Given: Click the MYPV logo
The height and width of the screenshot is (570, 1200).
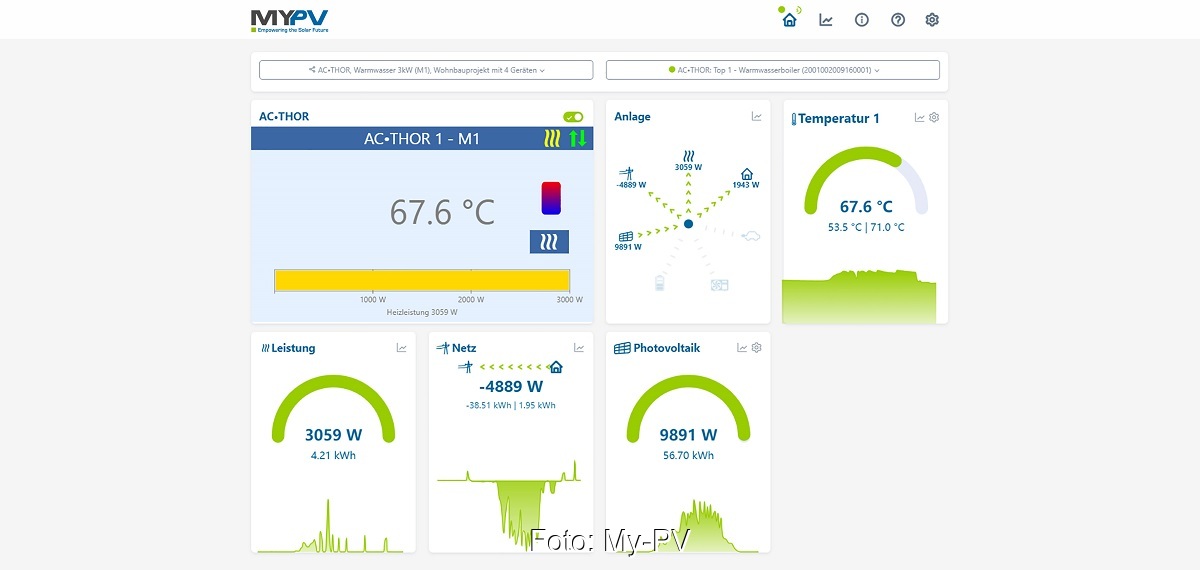Looking at the screenshot, I should [290, 20].
